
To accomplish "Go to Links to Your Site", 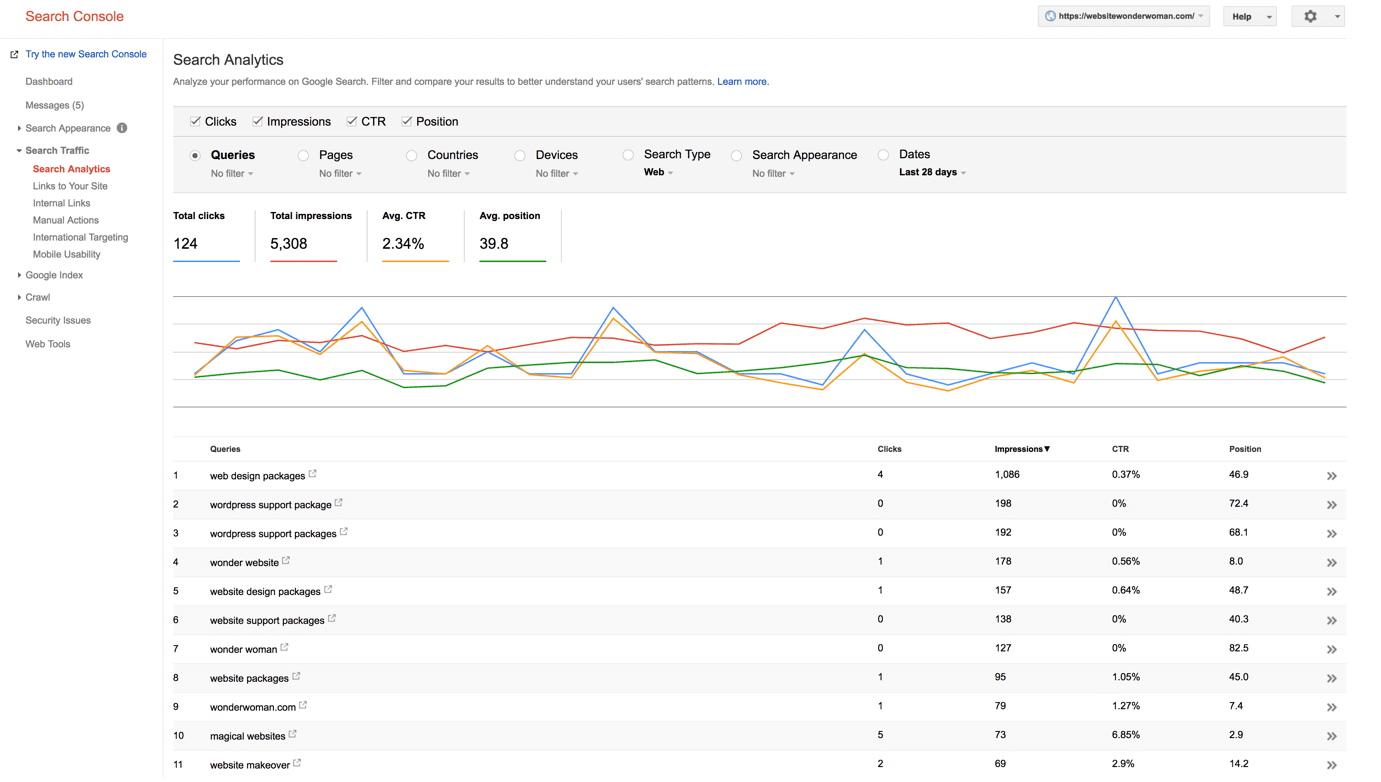I will tap(70, 186).
